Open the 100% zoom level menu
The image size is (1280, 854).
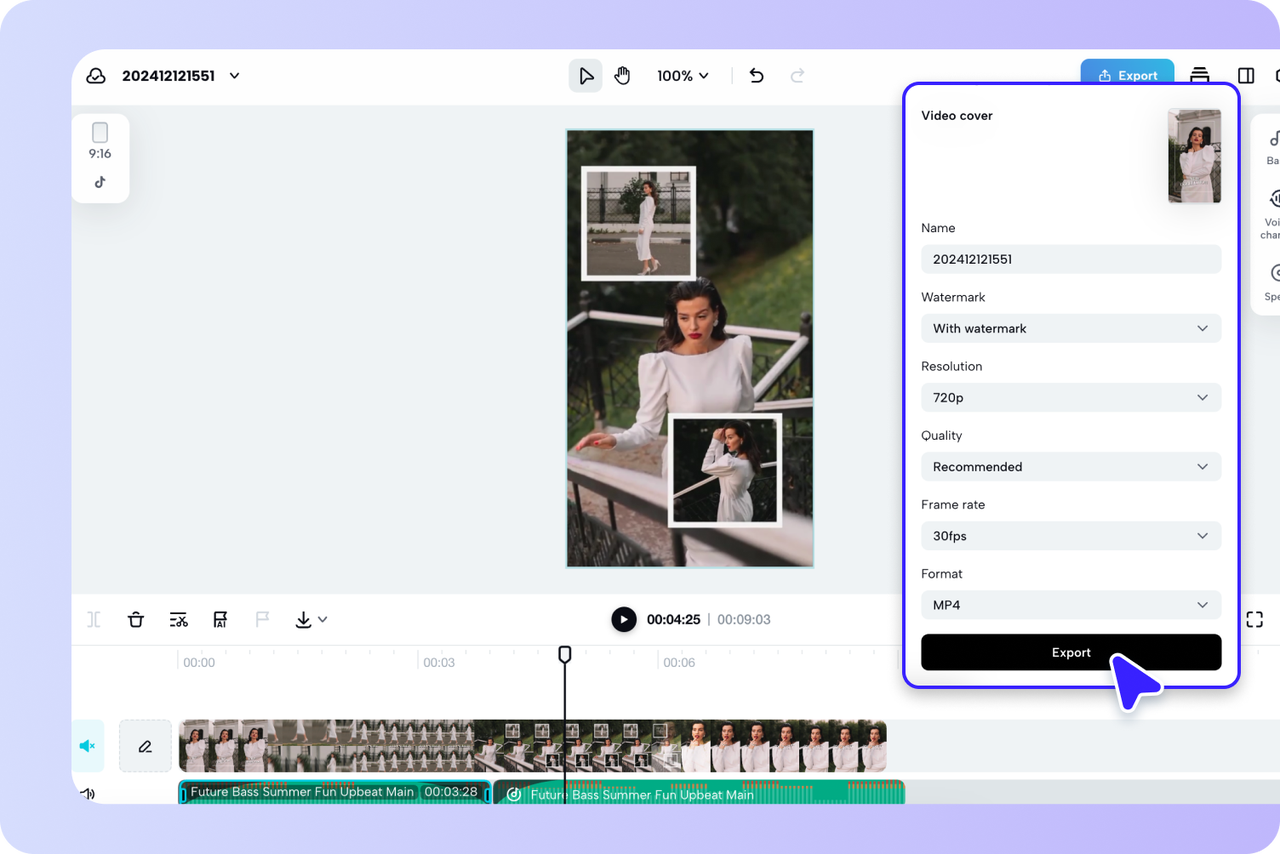(x=682, y=76)
